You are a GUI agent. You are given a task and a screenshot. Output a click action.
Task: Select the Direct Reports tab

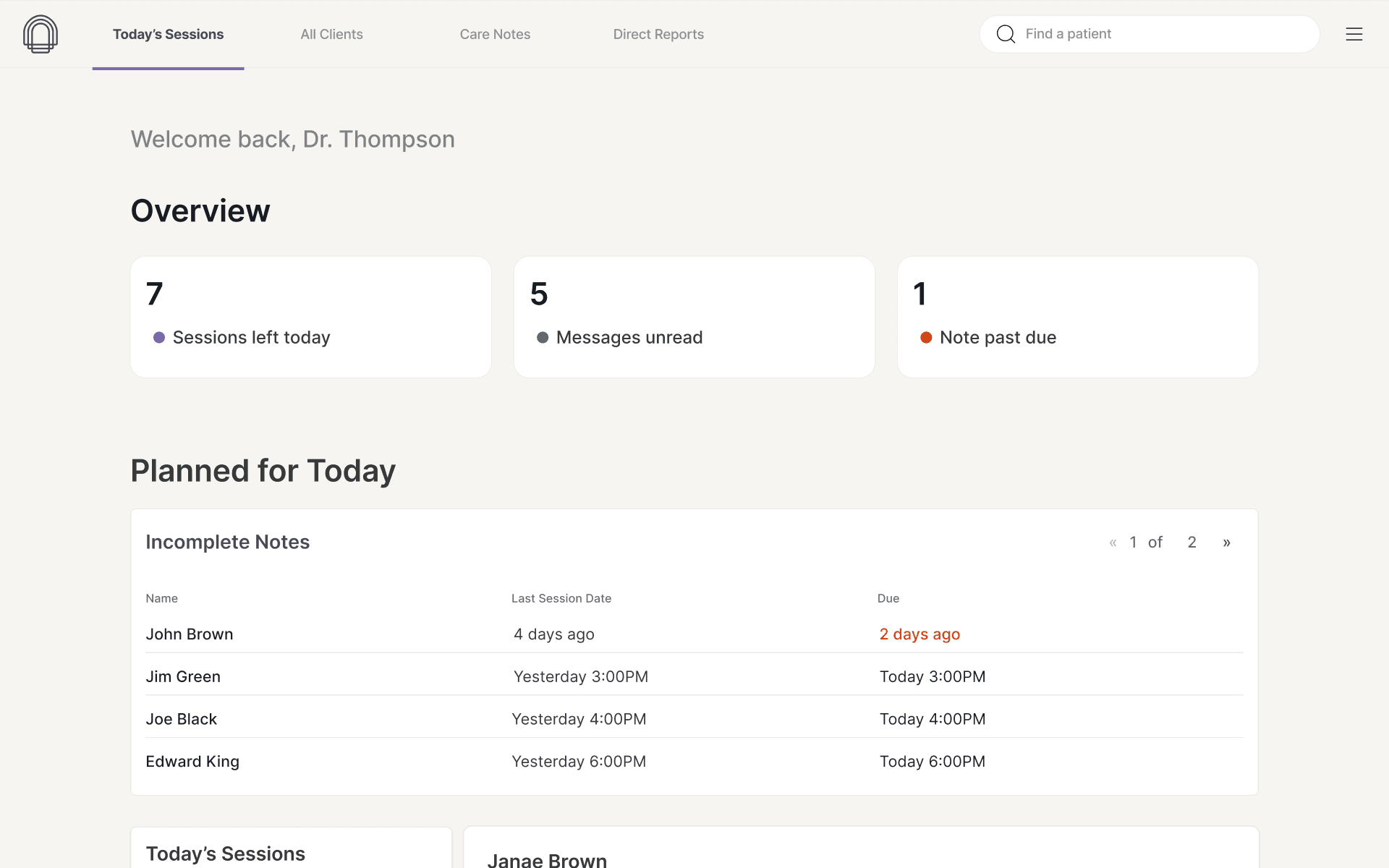(658, 34)
